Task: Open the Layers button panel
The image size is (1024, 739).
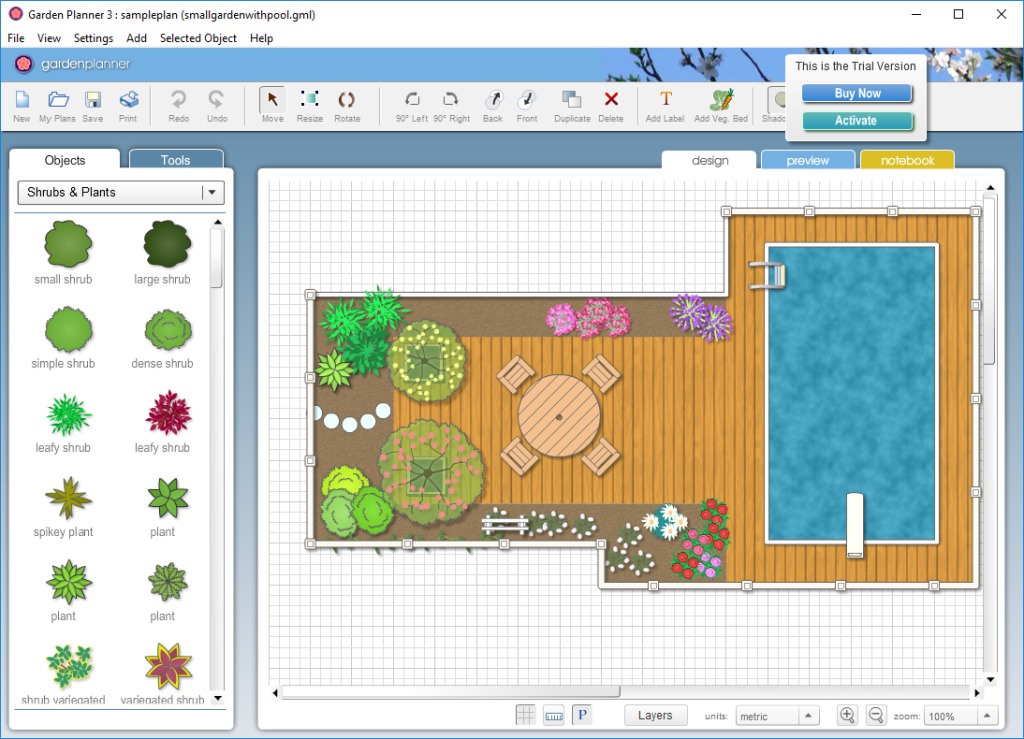Action: (655, 715)
